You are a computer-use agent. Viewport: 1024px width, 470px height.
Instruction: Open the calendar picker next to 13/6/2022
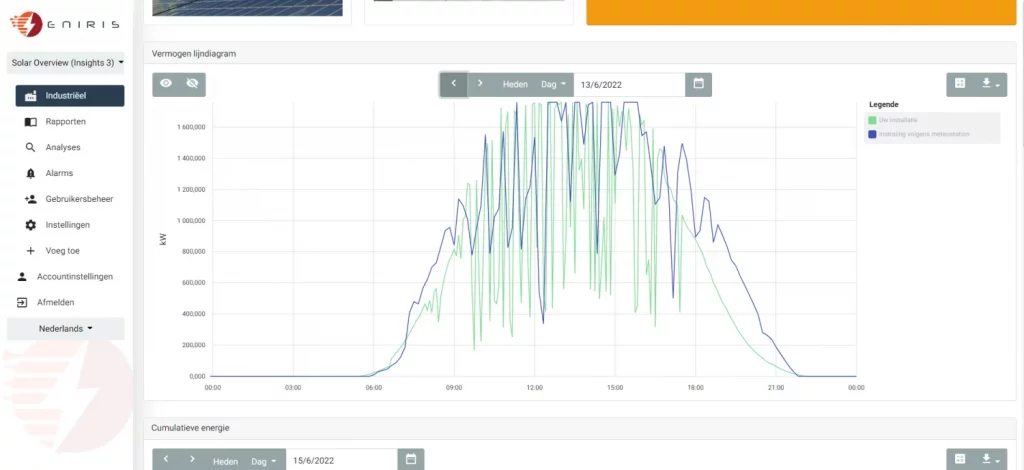699,84
